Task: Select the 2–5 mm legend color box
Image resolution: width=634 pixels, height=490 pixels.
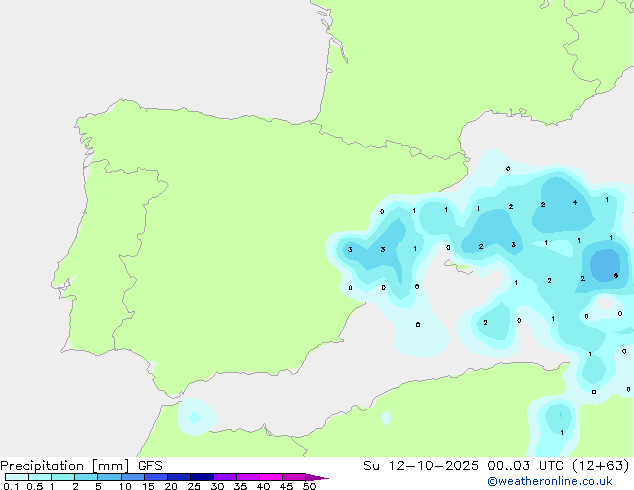Action: pos(86,477)
